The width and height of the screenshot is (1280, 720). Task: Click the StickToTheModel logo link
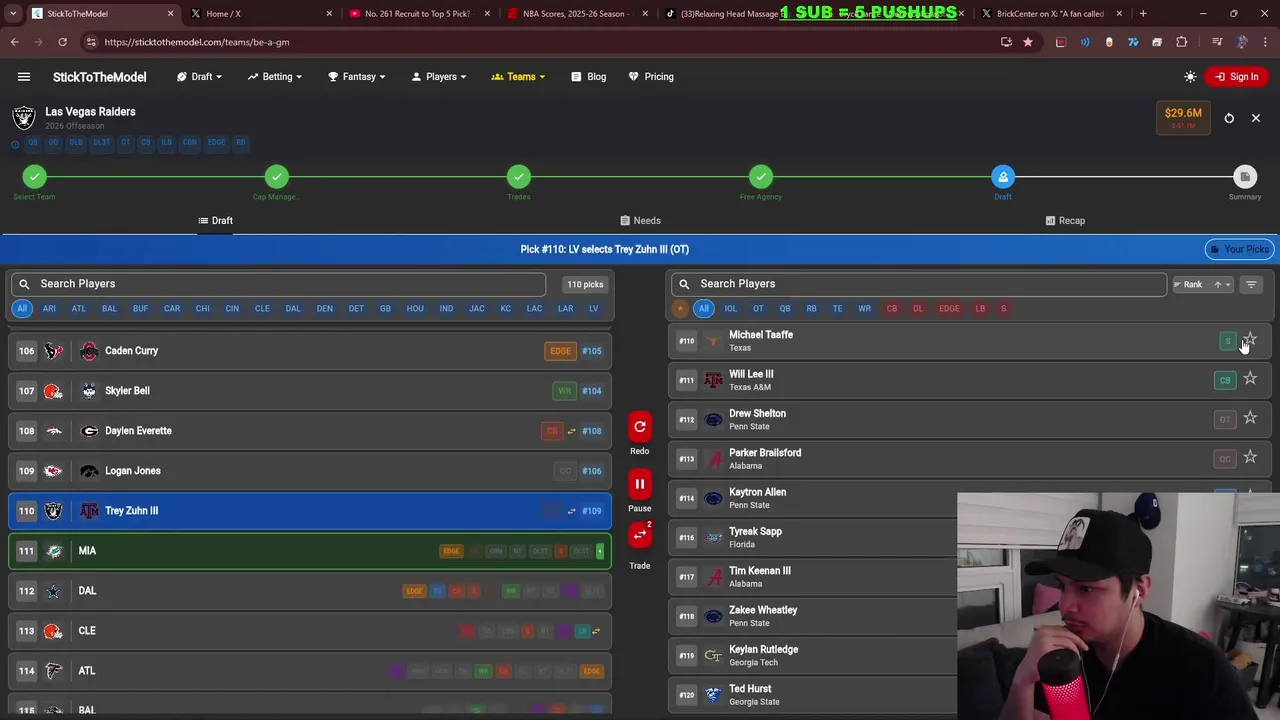pyautogui.click(x=99, y=77)
